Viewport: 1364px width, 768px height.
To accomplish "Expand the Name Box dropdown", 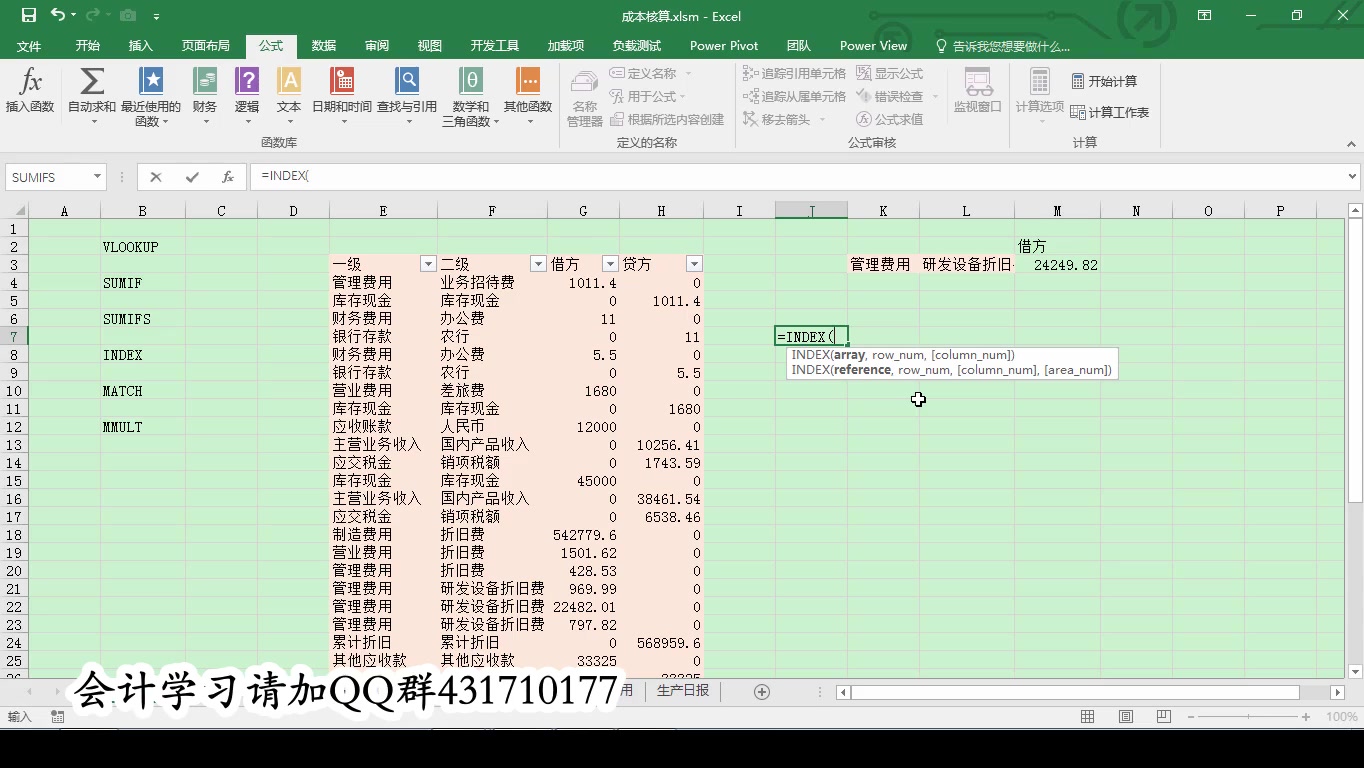I will point(97,177).
